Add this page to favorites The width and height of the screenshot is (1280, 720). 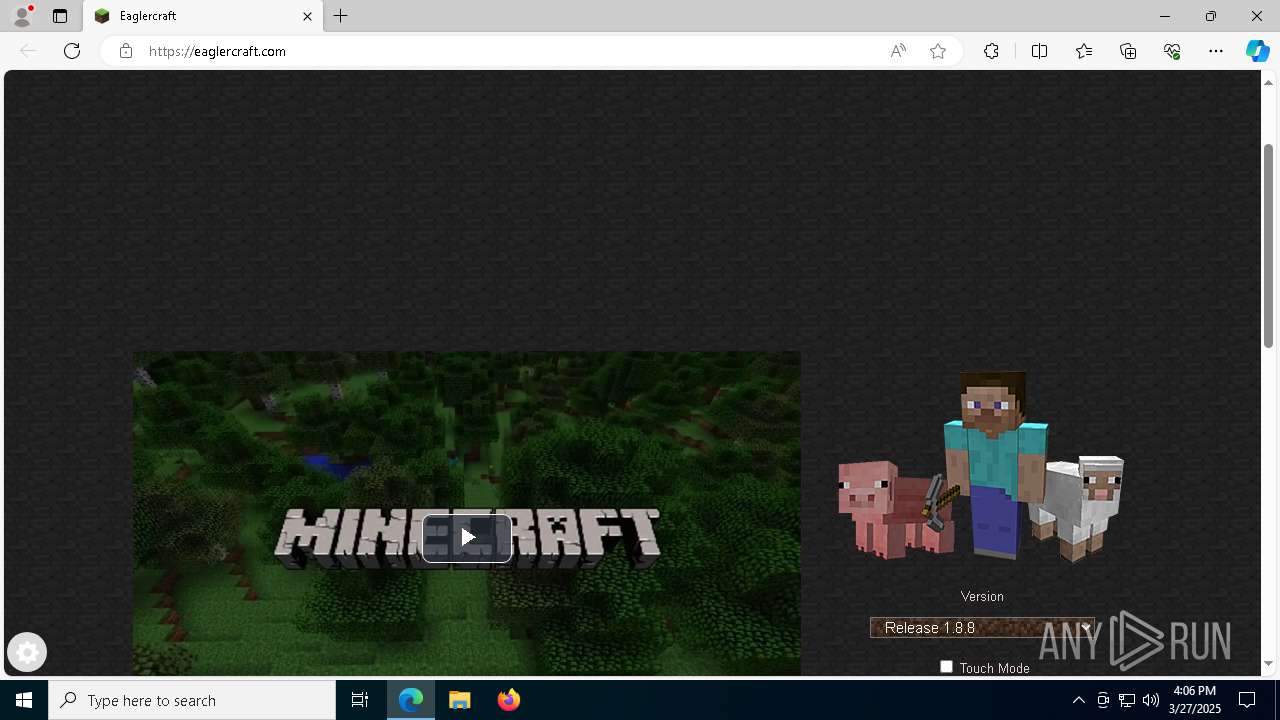coord(938,51)
